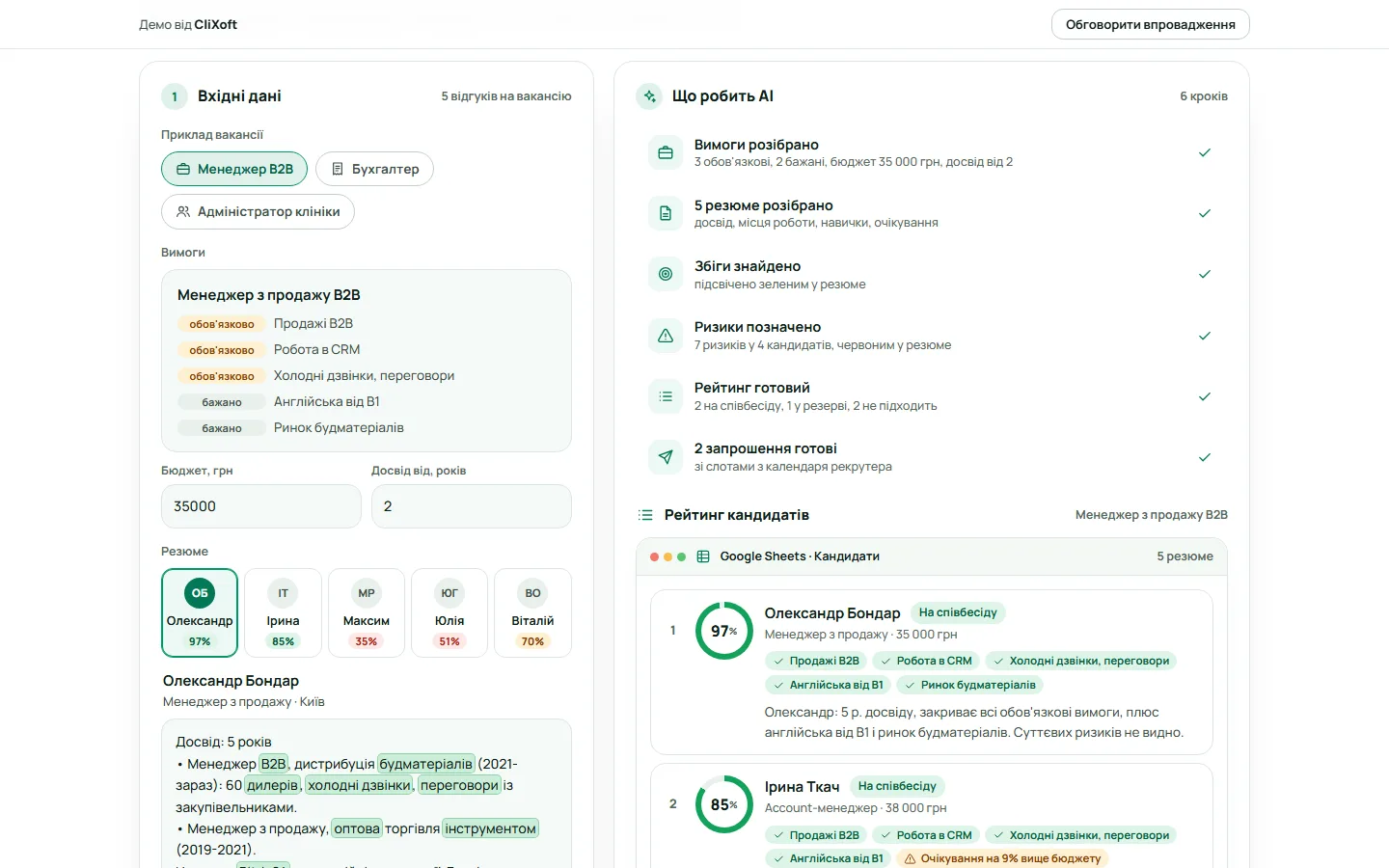Click the ВО avatar circle for Віталій
This screenshot has width=1389, height=868.
(x=532, y=593)
